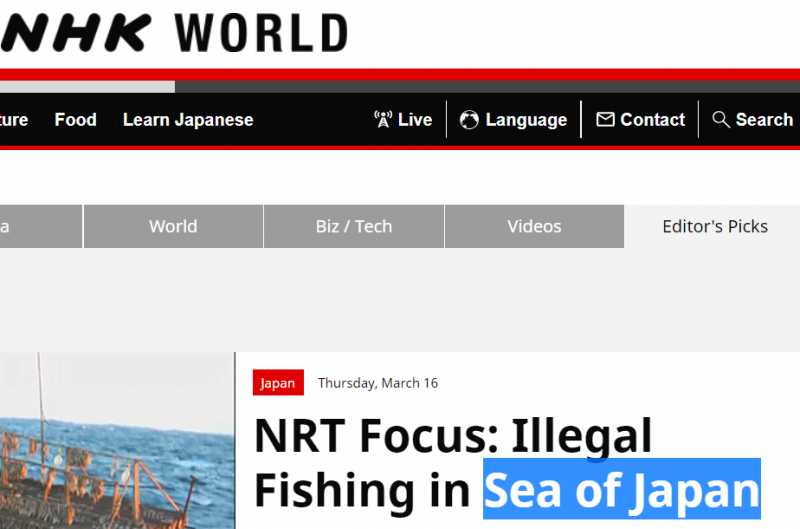Select the cut-off tab left of World
This screenshot has height=529, width=800.
(40, 226)
